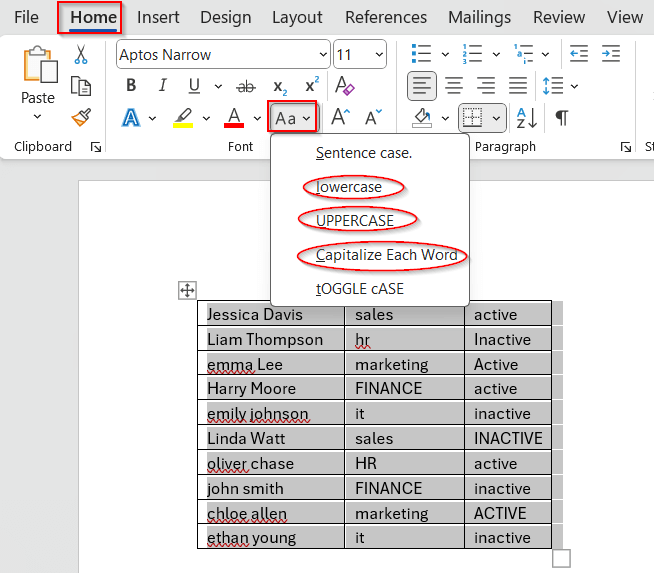Expand font color dropdown arrow
The height and width of the screenshot is (573, 654).
click(257, 118)
